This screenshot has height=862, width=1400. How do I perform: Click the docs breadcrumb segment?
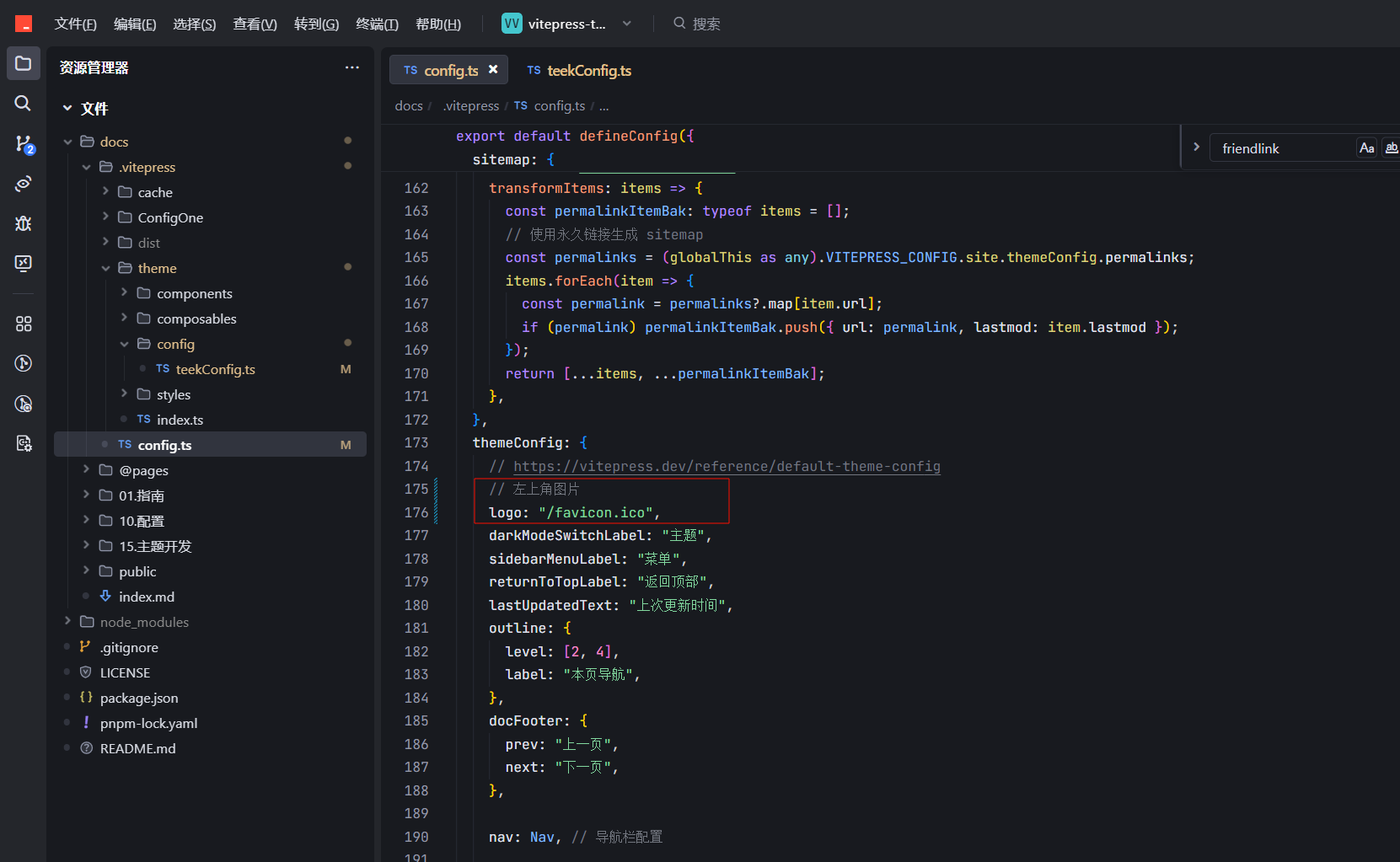[x=409, y=105]
